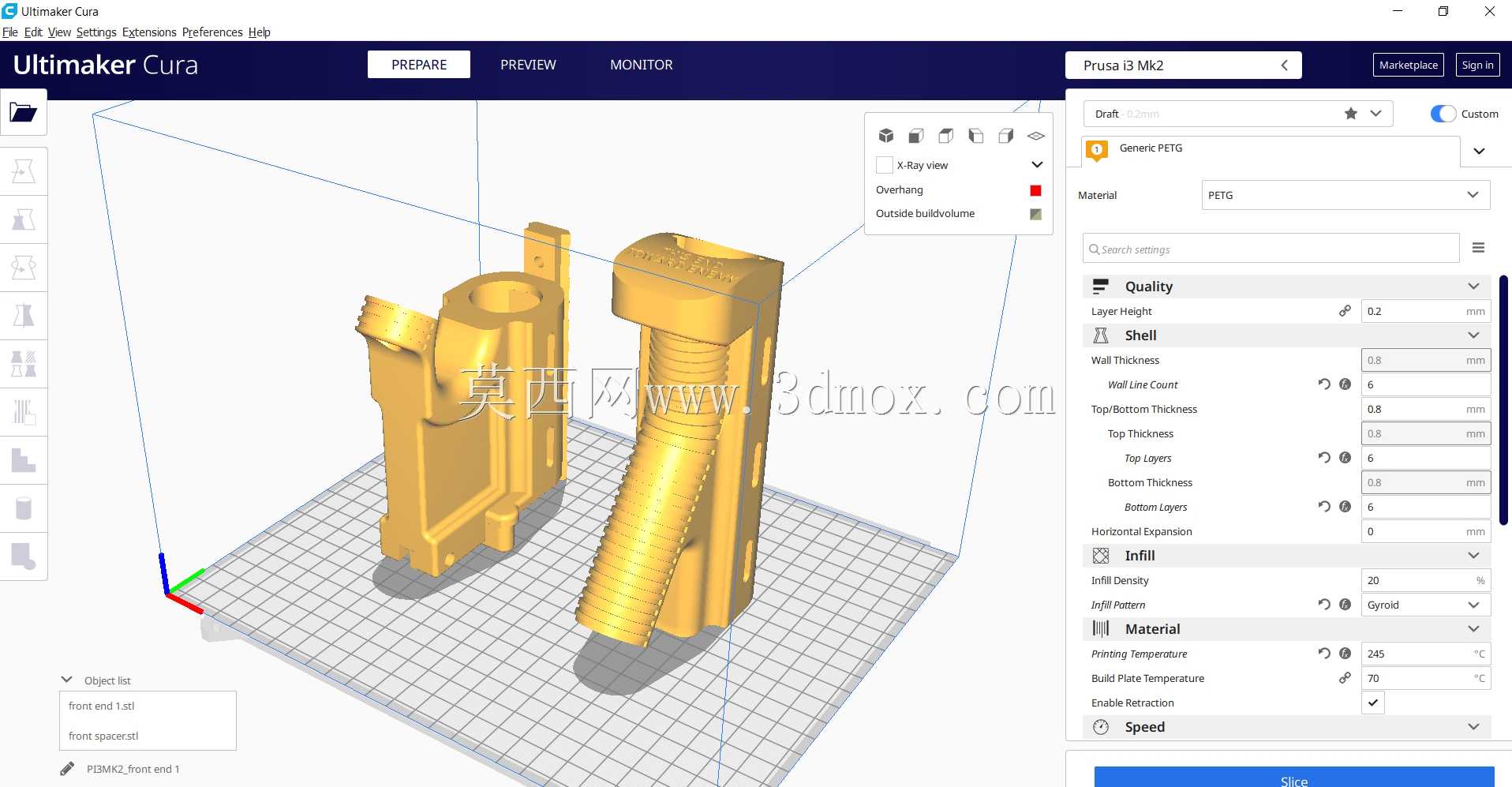
Task: Click the extruder 1 icon beside Generic PETG
Action: coord(1097,150)
